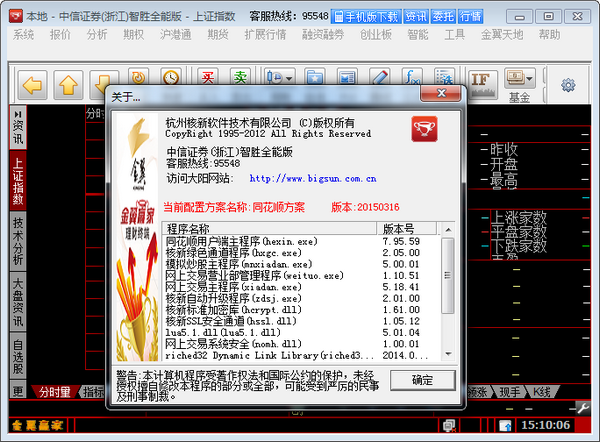Select the hcrypt.dll row
The width and height of the screenshot is (600, 442).
(x=301, y=310)
